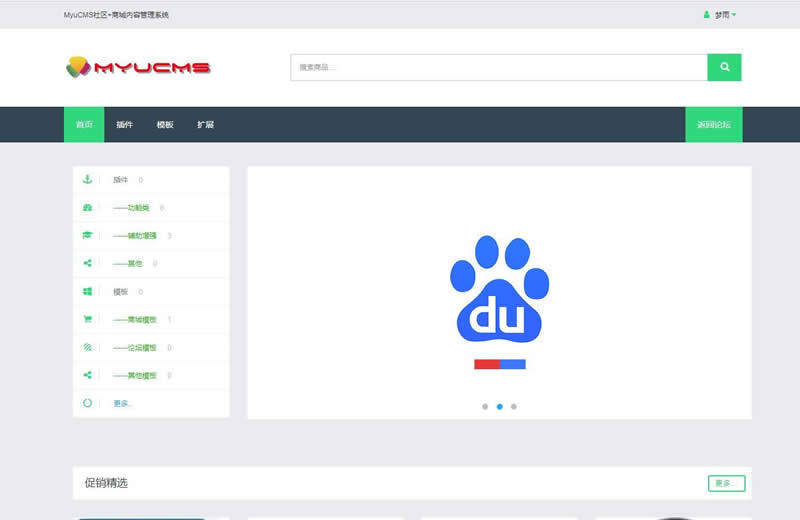Screen dimensions: 800x520
Task: Click the share icon beside 其他模板
Action: click(87, 375)
